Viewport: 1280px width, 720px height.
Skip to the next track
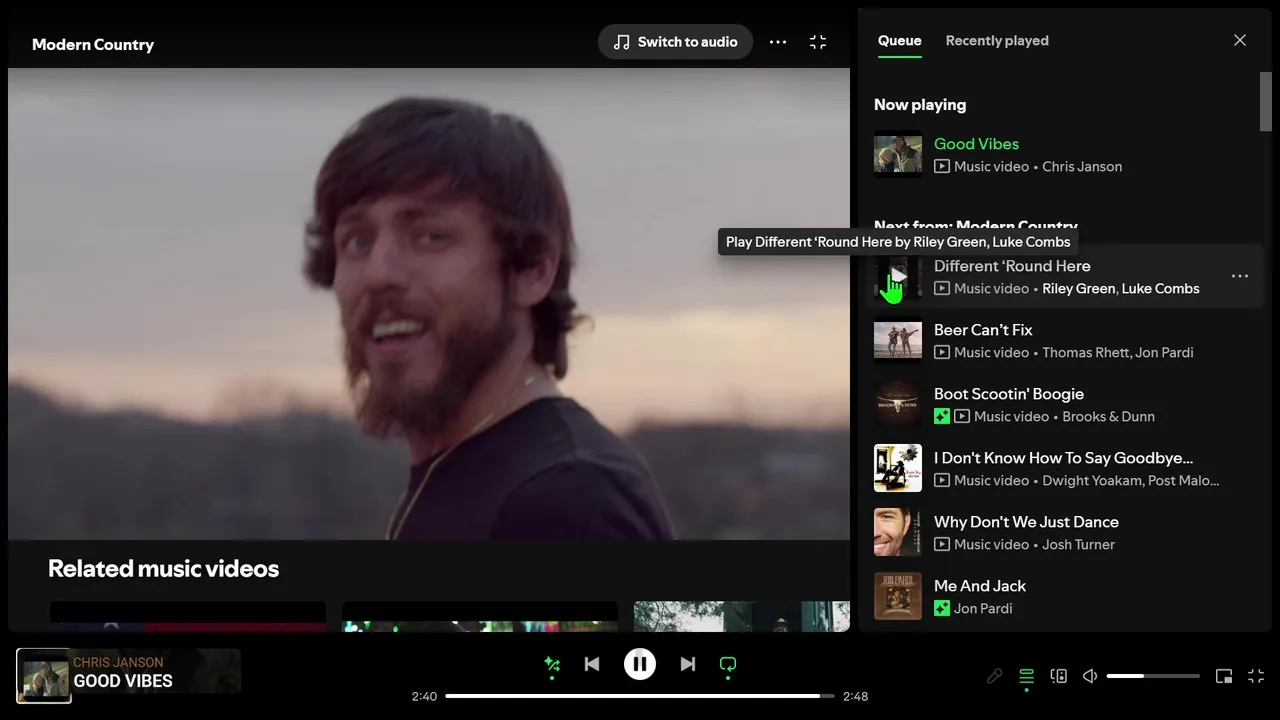click(688, 664)
